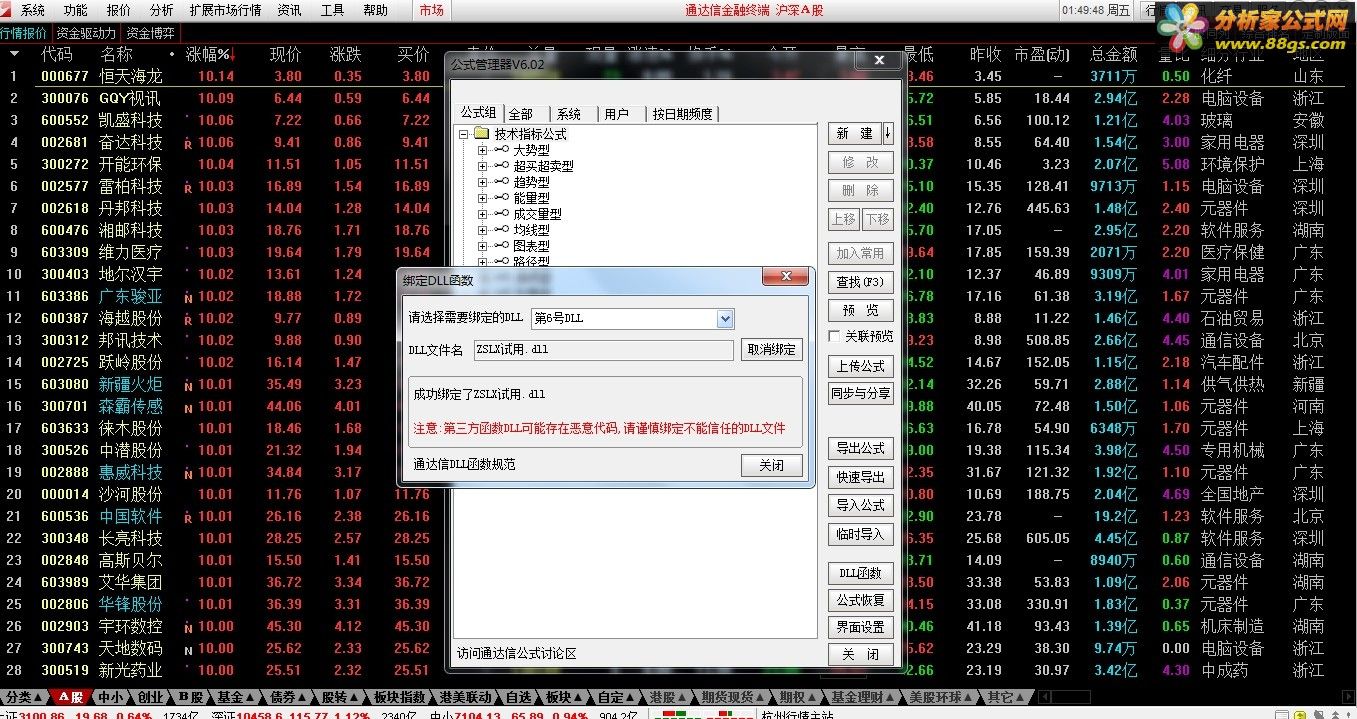This screenshot has width=1357, height=719.
Task: Click the formula-type icon next to 趋势型
Action: [502, 182]
